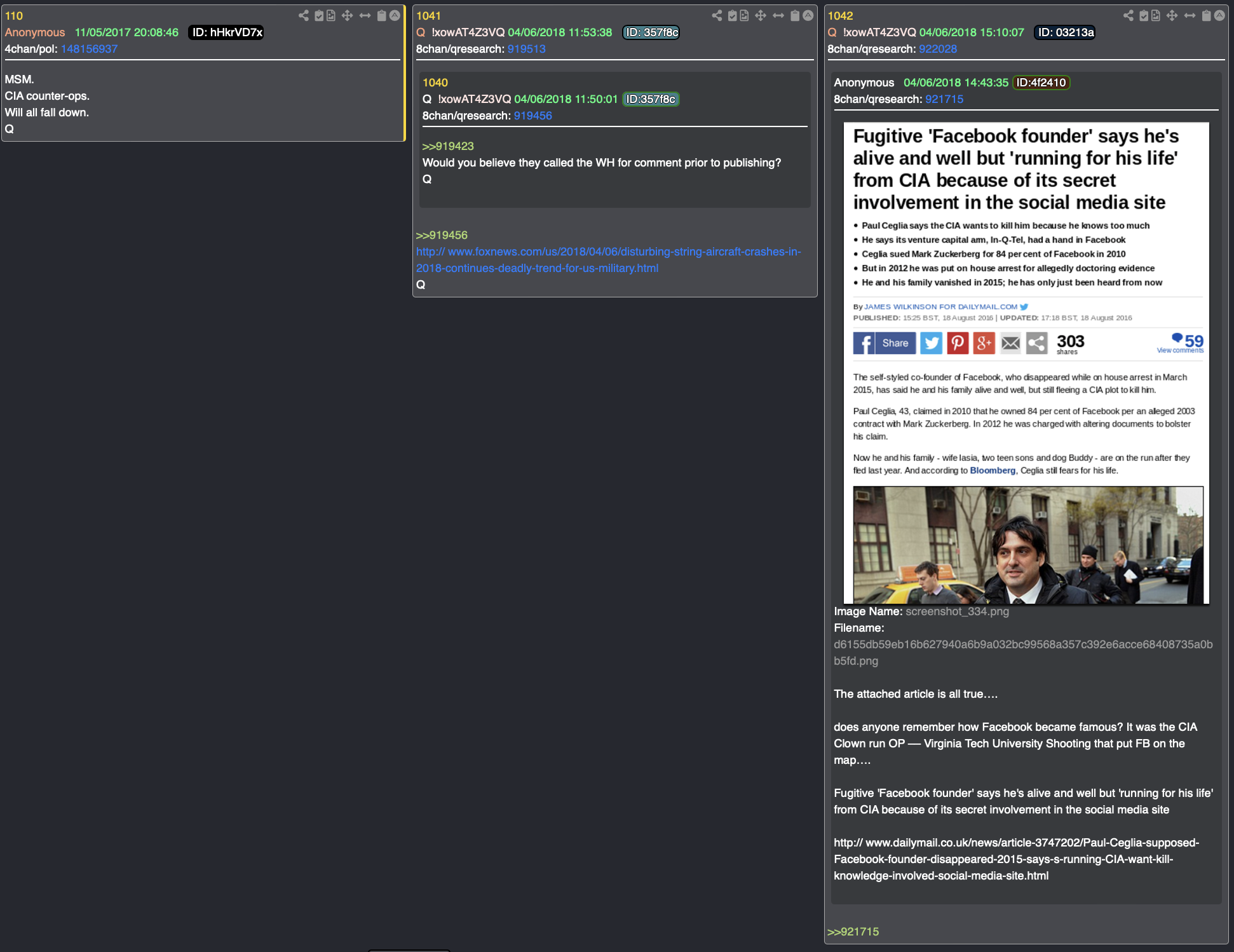Click the ID:357f8c badge on quoted post 1040

click(x=651, y=99)
